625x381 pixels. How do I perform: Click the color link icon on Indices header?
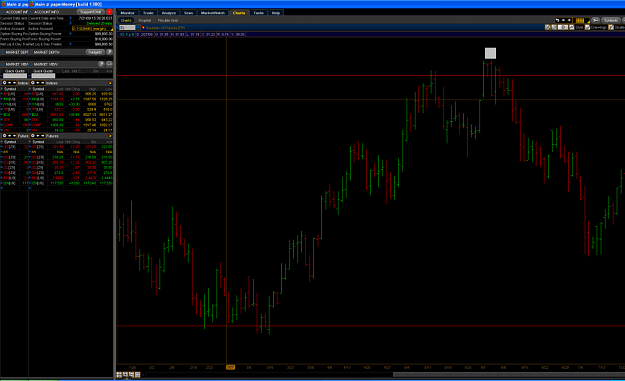(x=110, y=83)
